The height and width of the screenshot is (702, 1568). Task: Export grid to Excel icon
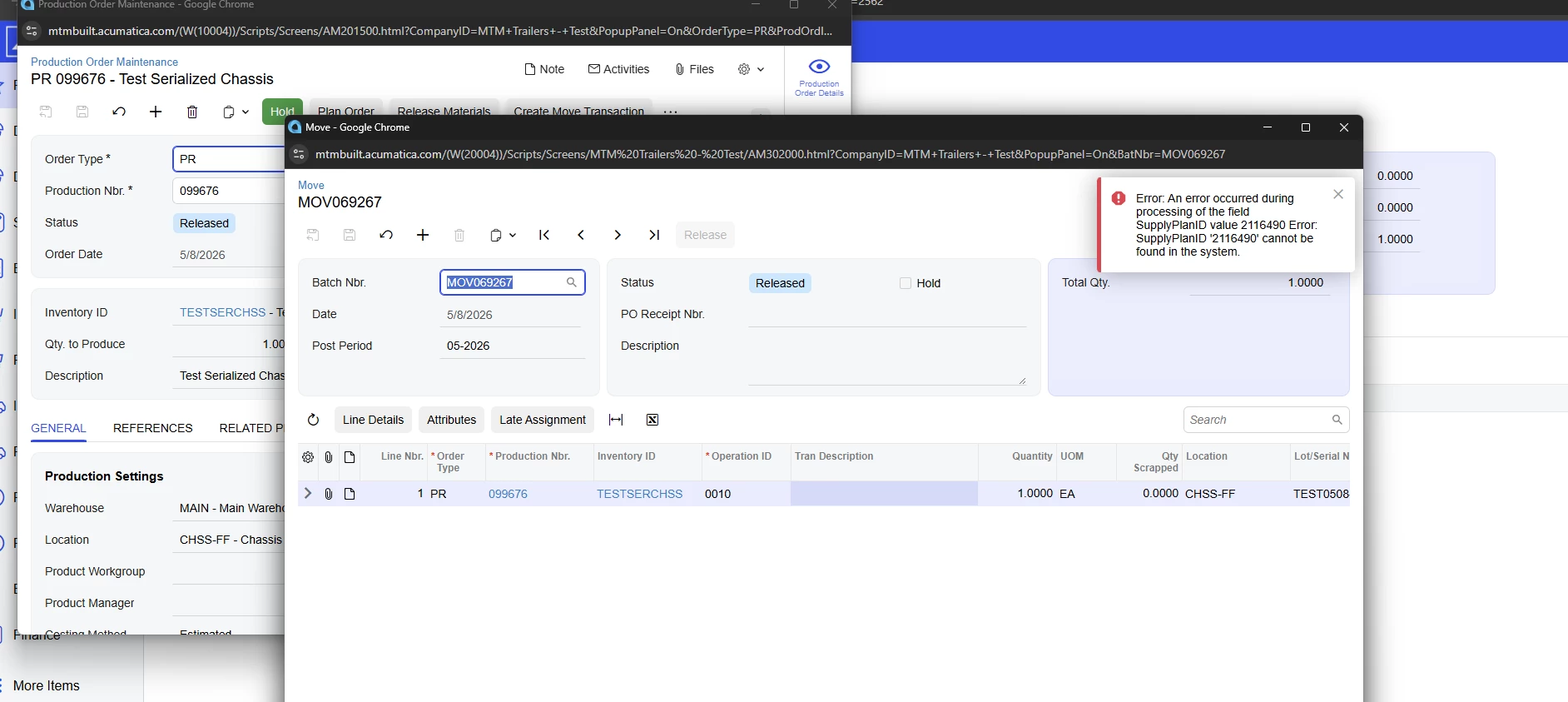[x=653, y=420]
